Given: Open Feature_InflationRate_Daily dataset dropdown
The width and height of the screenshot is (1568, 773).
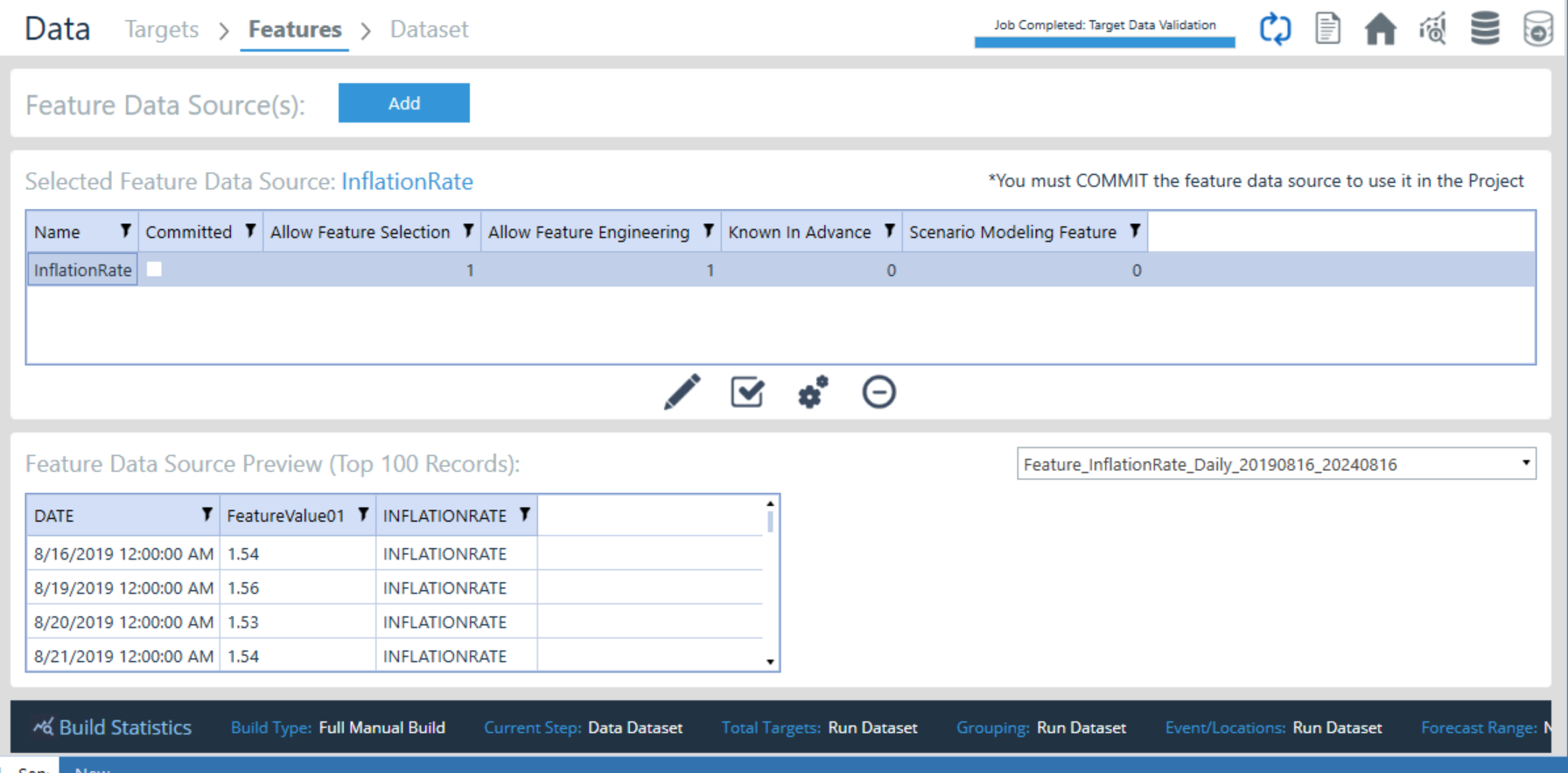Looking at the screenshot, I should 1525,463.
